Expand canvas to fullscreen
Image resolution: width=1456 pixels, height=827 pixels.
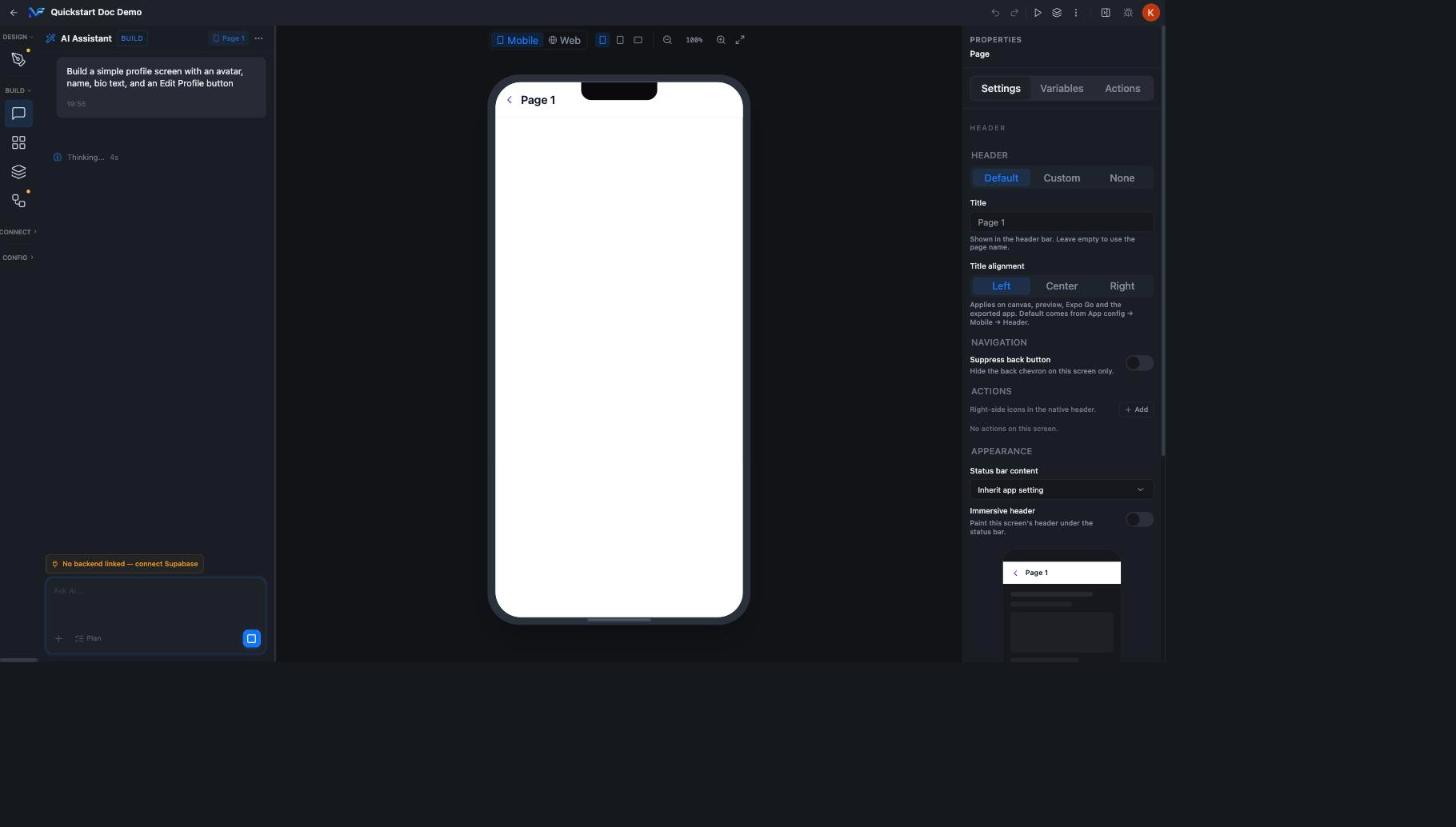740,40
